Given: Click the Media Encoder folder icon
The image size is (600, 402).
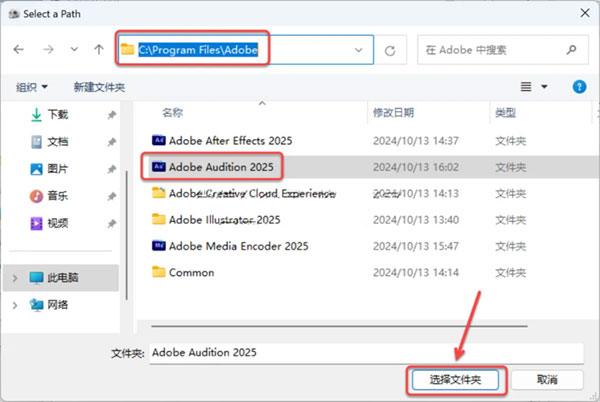Looking at the screenshot, I should (159, 246).
